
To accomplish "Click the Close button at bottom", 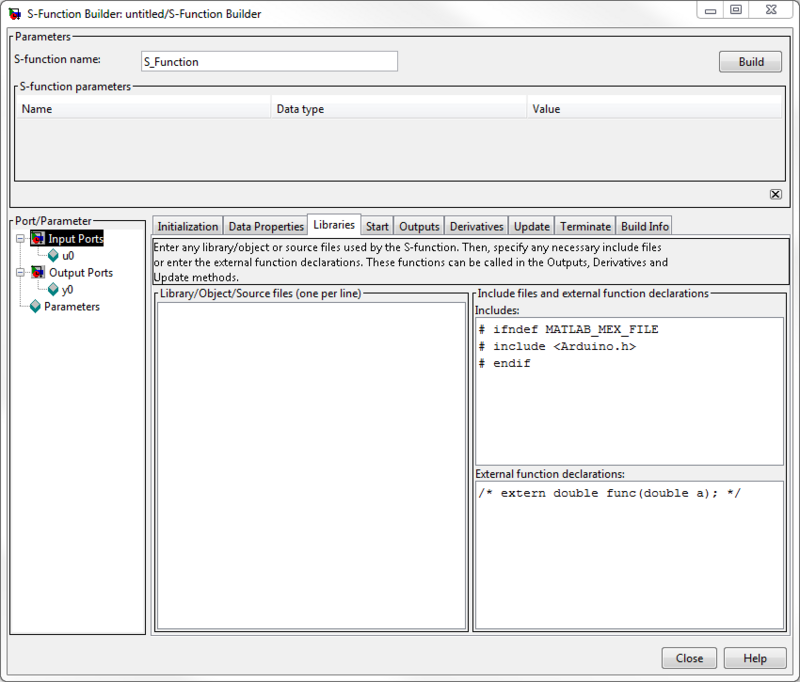I will tap(689, 658).
